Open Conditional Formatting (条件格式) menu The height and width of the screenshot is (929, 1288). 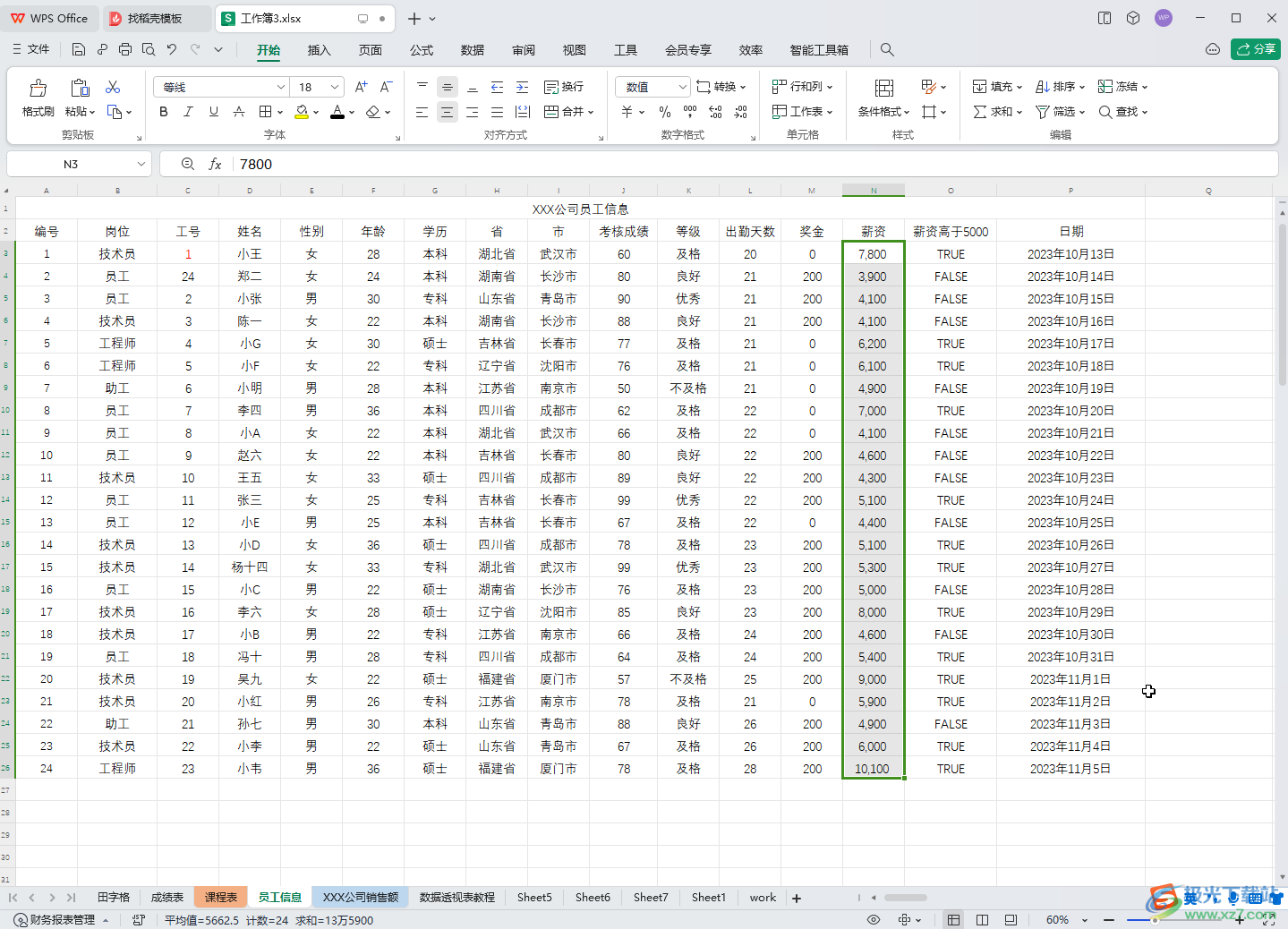tap(883, 98)
